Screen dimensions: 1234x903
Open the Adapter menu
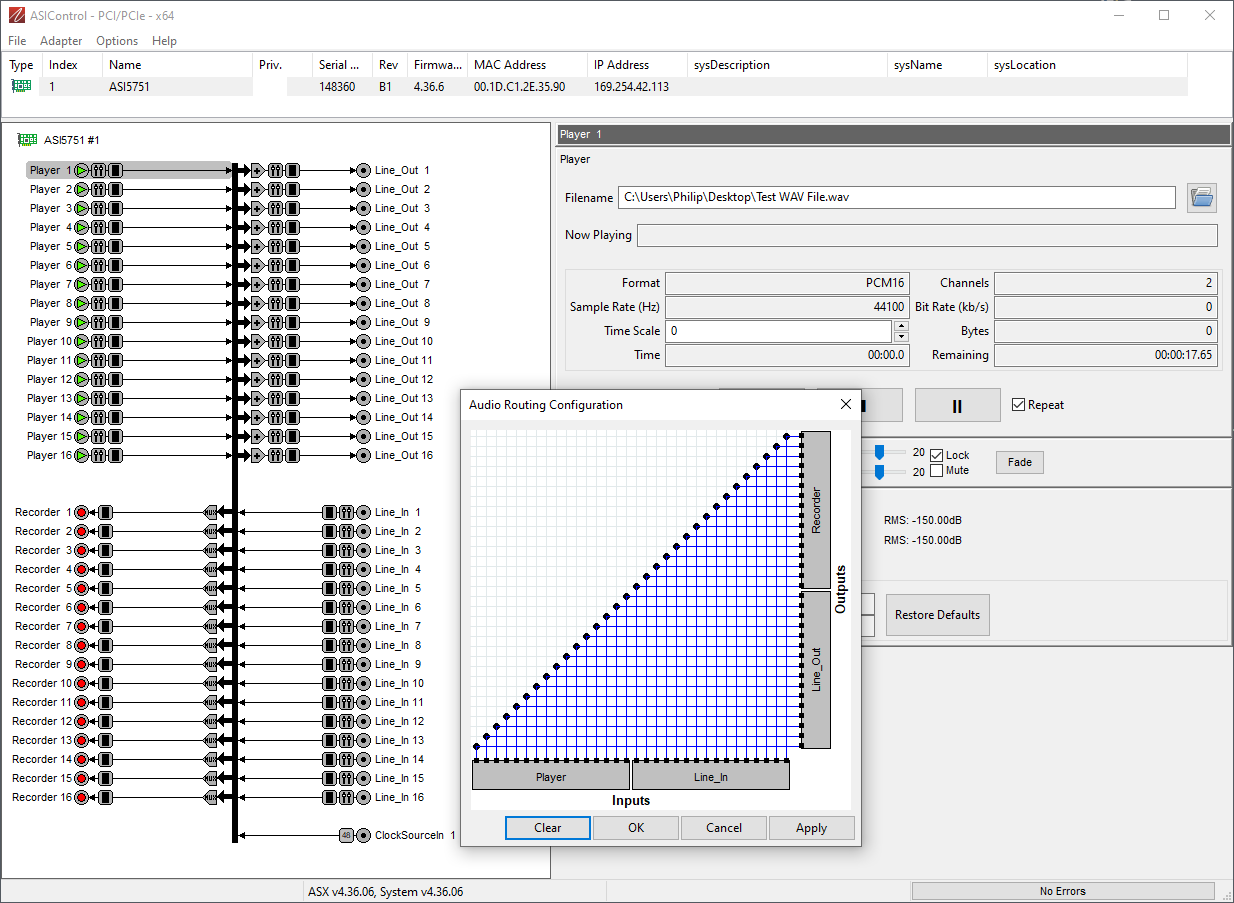tap(61, 41)
